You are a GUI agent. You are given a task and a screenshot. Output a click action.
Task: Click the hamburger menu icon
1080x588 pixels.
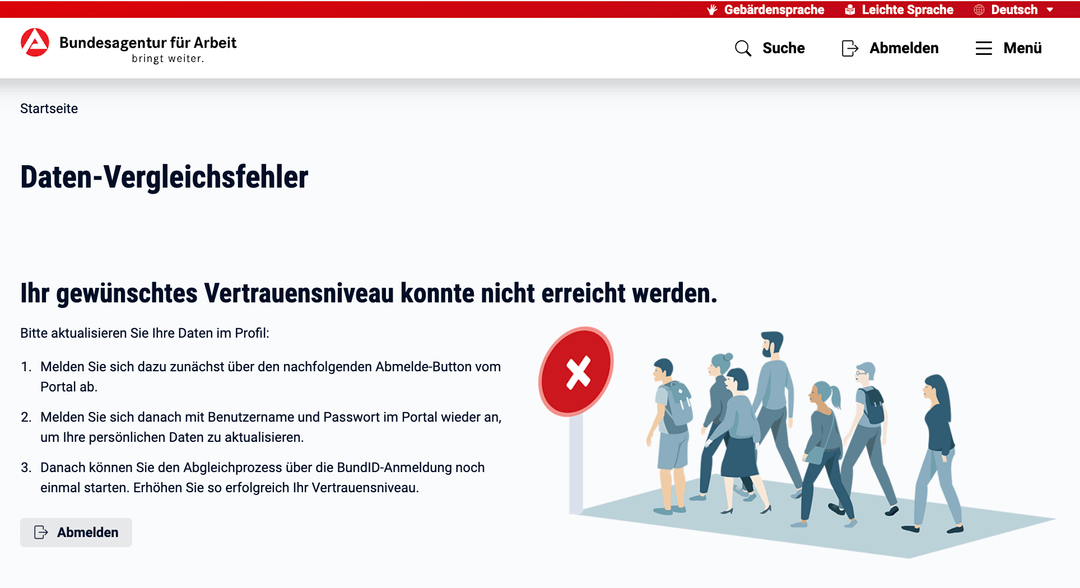pos(984,48)
